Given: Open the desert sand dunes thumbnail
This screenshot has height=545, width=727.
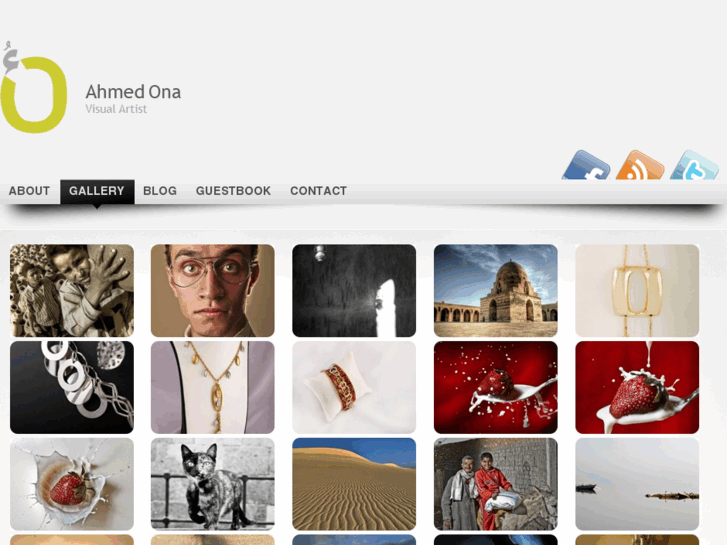Looking at the screenshot, I should (354, 484).
